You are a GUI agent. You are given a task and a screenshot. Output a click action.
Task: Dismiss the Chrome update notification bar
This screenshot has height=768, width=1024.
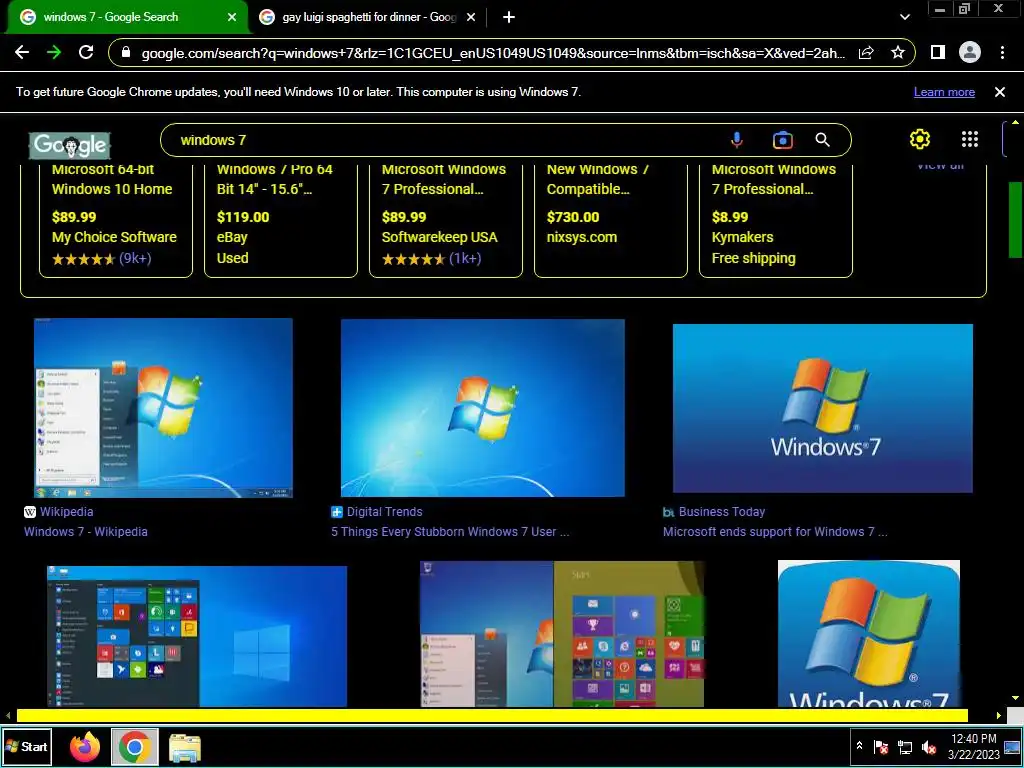(999, 92)
